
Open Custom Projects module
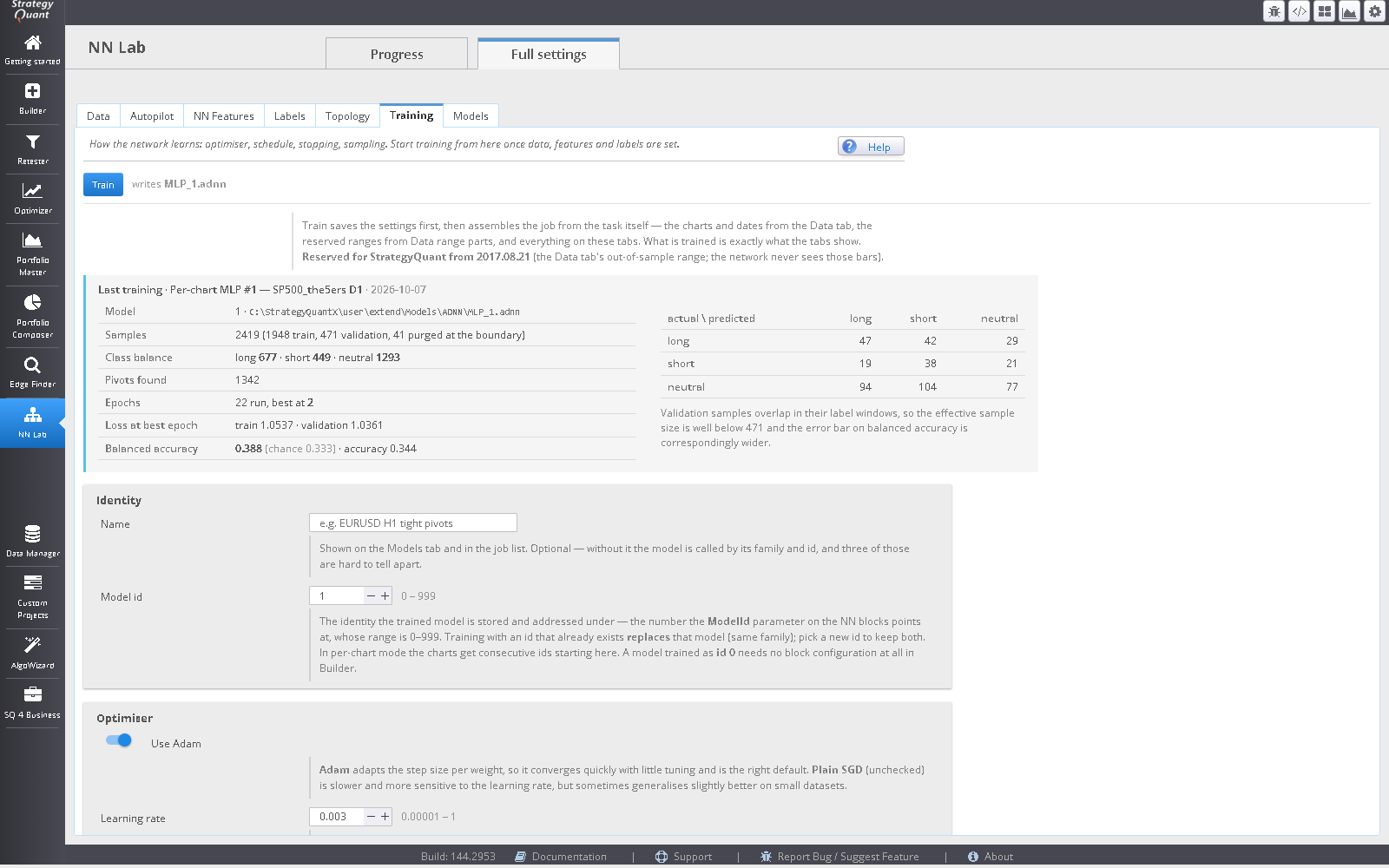tap(32, 597)
